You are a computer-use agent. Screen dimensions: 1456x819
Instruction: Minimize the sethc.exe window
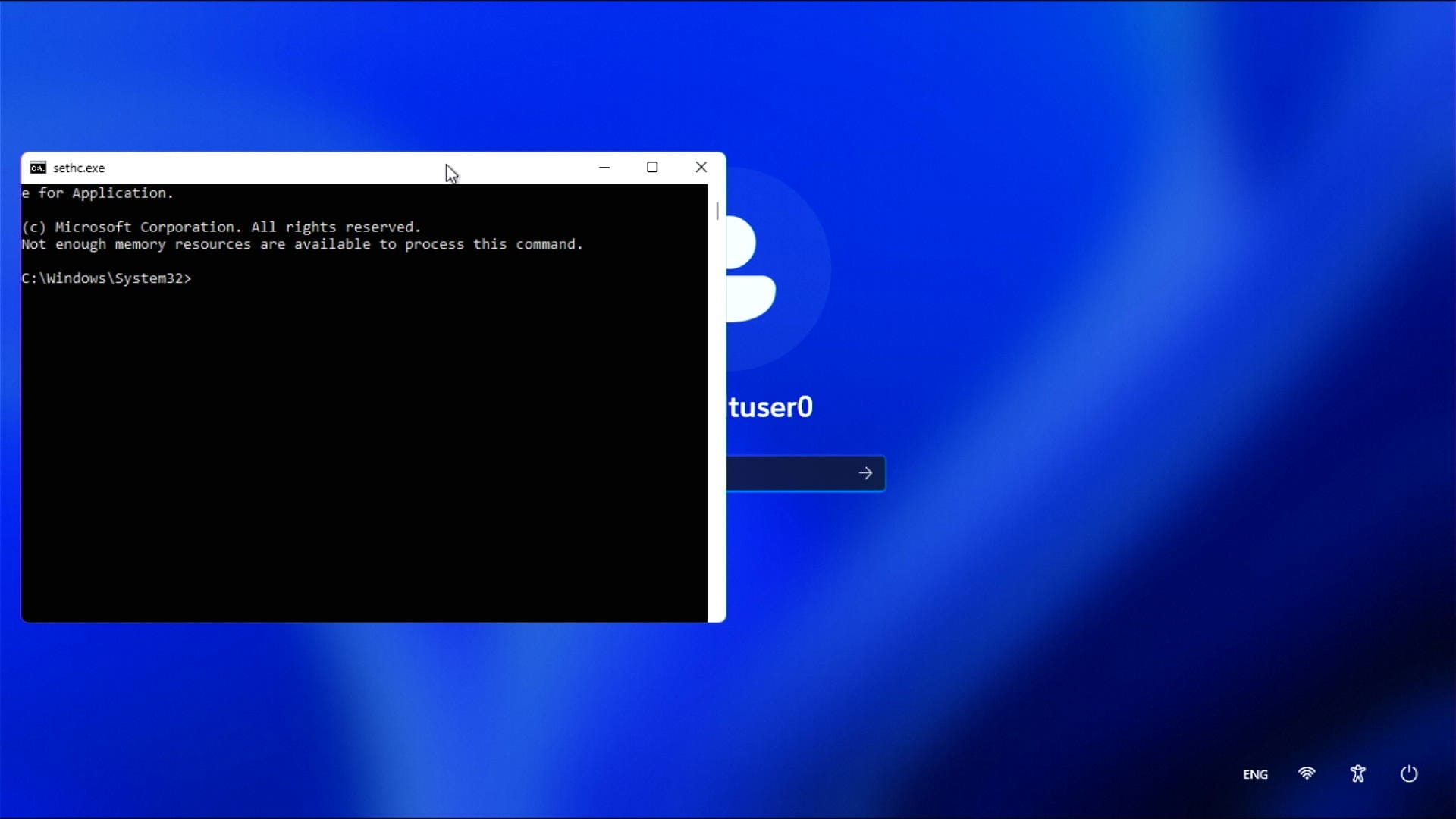pyautogui.click(x=604, y=168)
